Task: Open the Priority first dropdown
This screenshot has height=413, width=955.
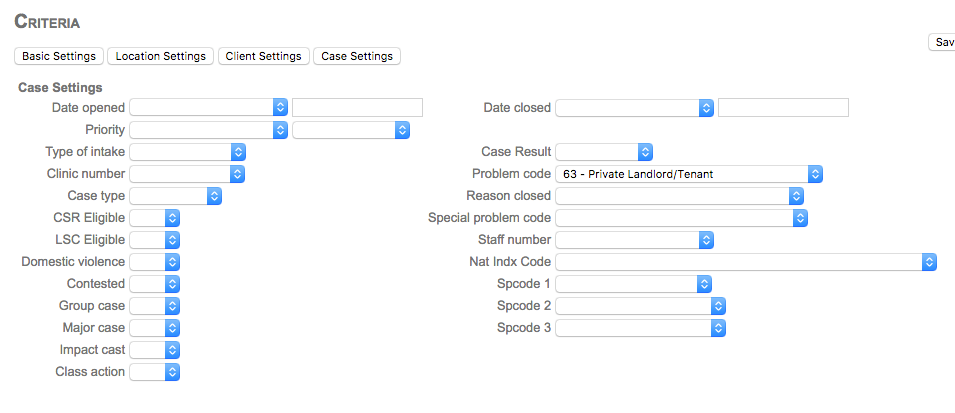Action: [x=209, y=130]
